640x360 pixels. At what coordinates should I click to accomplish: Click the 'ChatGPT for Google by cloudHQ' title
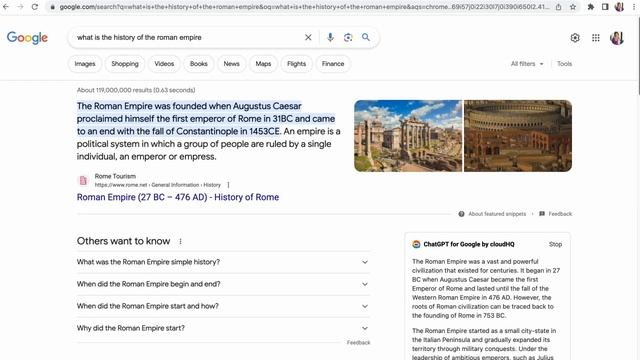(469, 244)
